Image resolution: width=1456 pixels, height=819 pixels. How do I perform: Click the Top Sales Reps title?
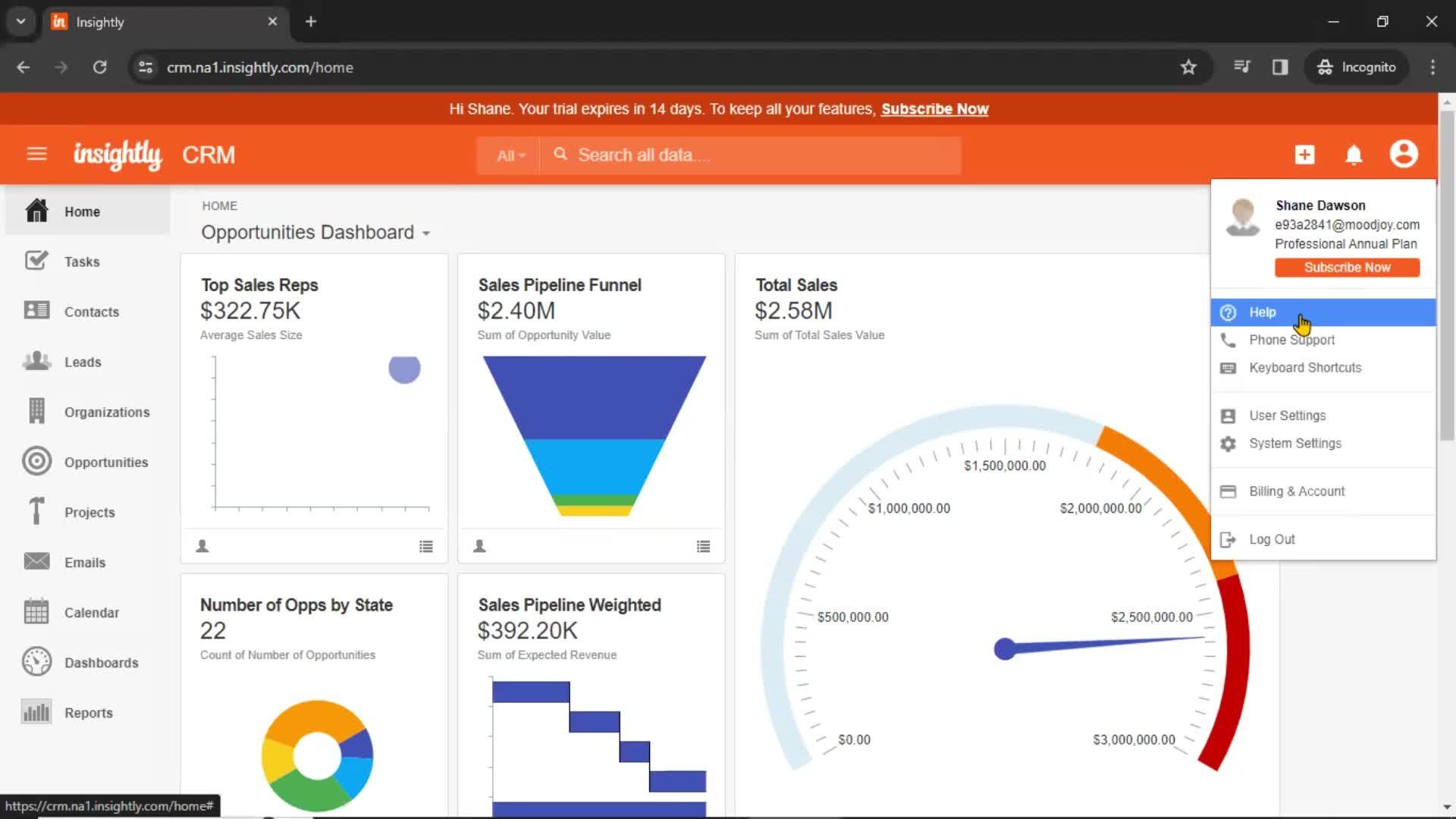(259, 285)
